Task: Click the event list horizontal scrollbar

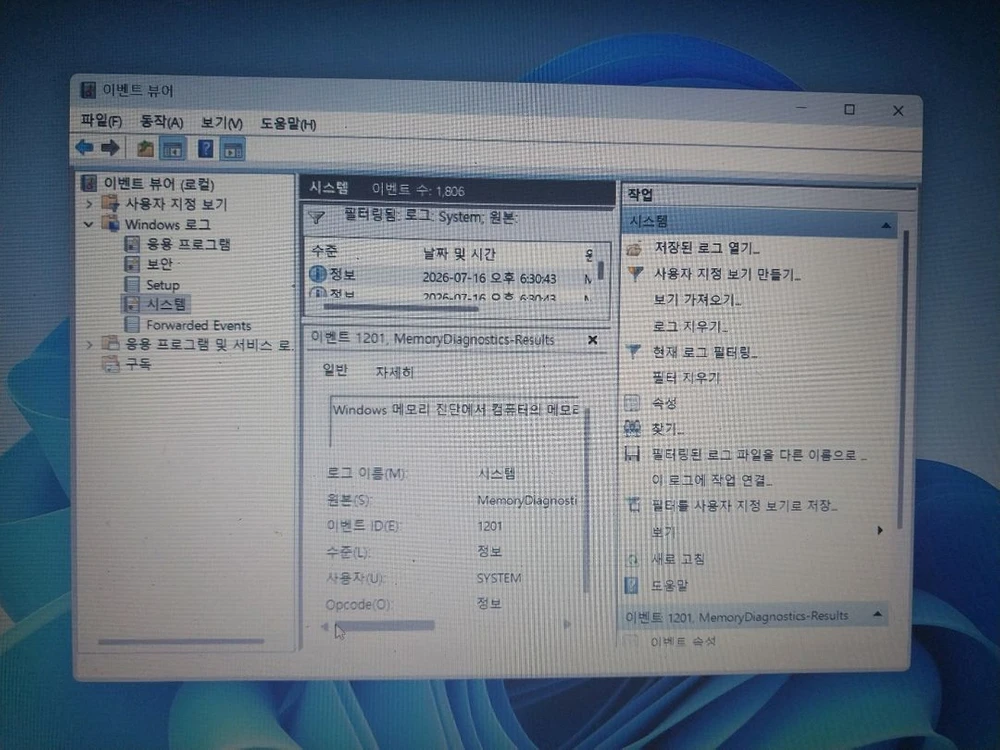Action: point(401,309)
